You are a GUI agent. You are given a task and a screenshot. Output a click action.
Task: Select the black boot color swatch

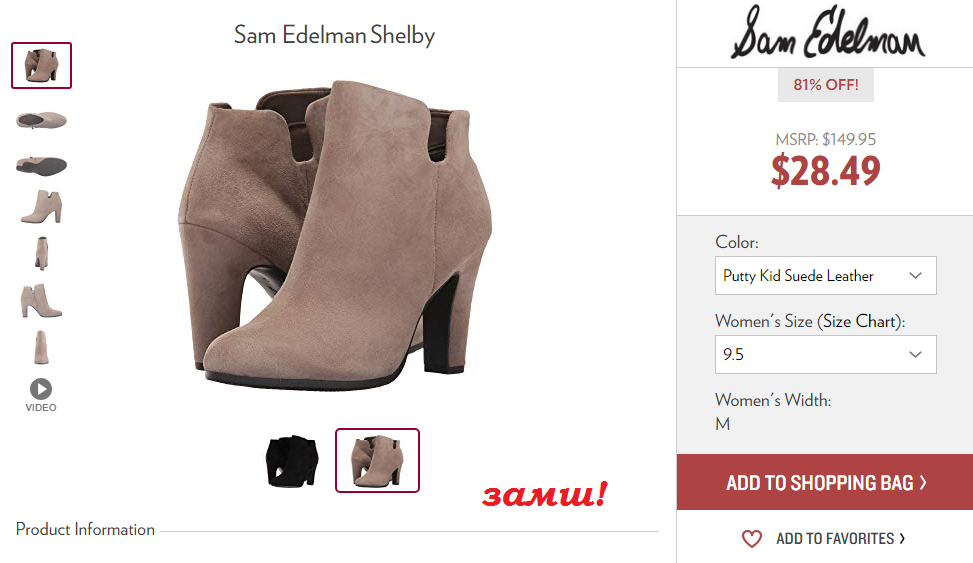(x=292, y=461)
